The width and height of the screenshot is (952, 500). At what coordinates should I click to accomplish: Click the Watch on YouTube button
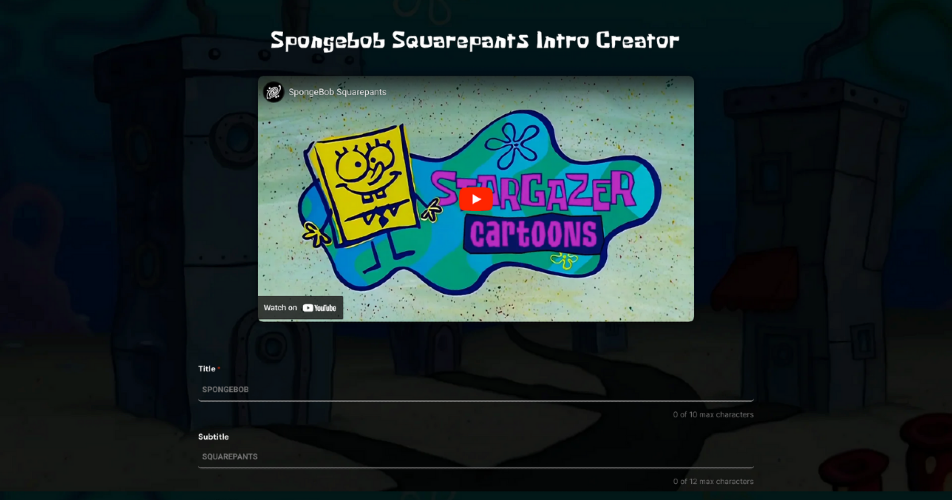click(x=301, y=308)
